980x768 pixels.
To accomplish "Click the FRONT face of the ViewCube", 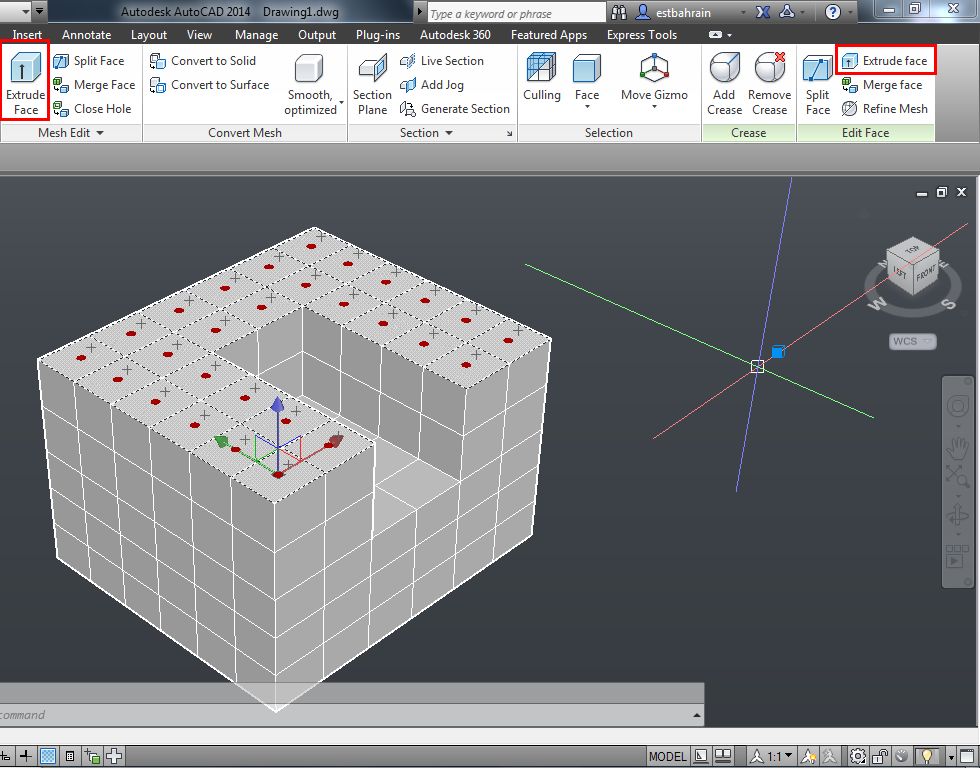I will 926,273.
